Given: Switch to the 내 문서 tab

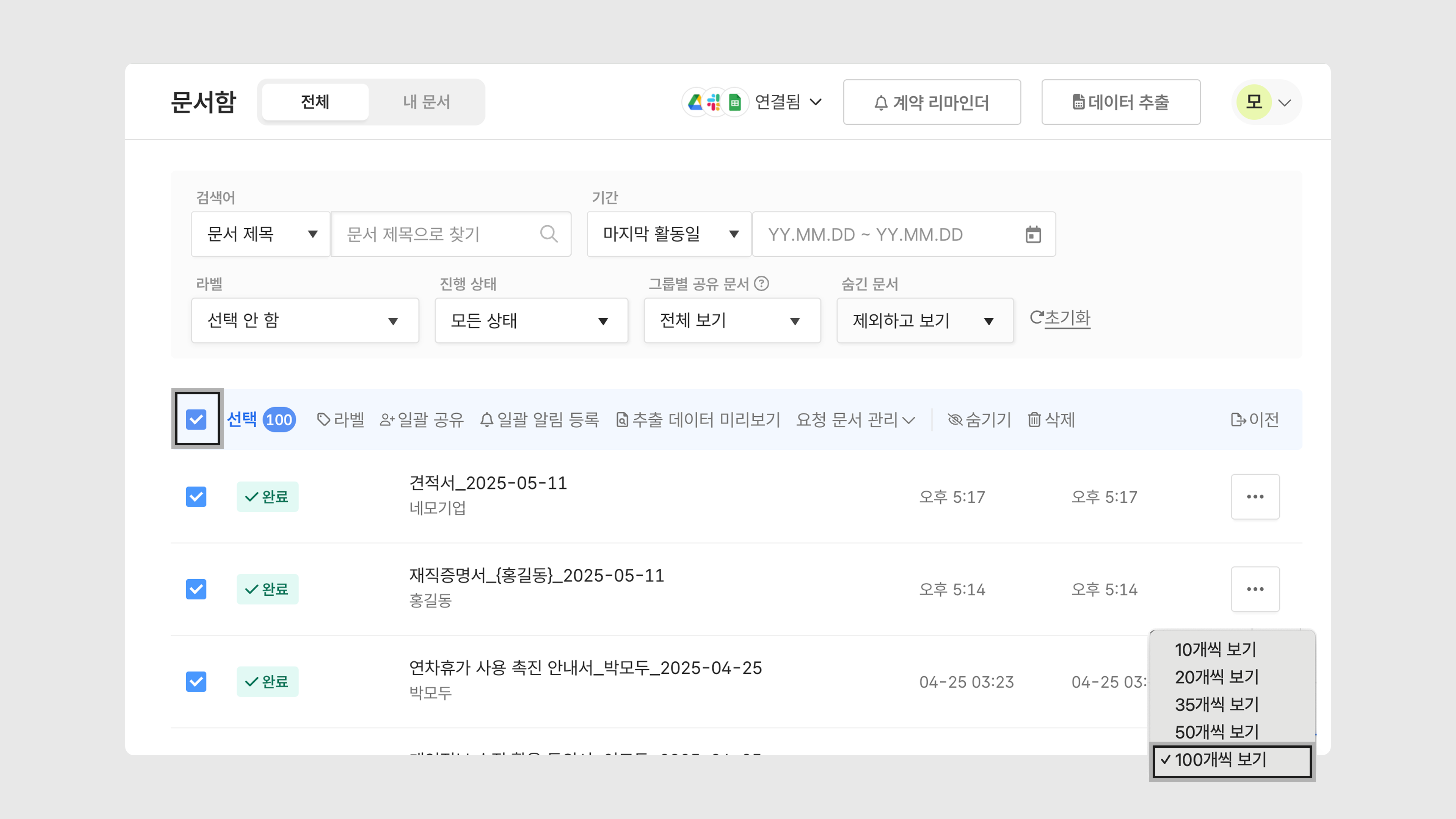Looking at the screenshot, I should (x=426, y=102).
